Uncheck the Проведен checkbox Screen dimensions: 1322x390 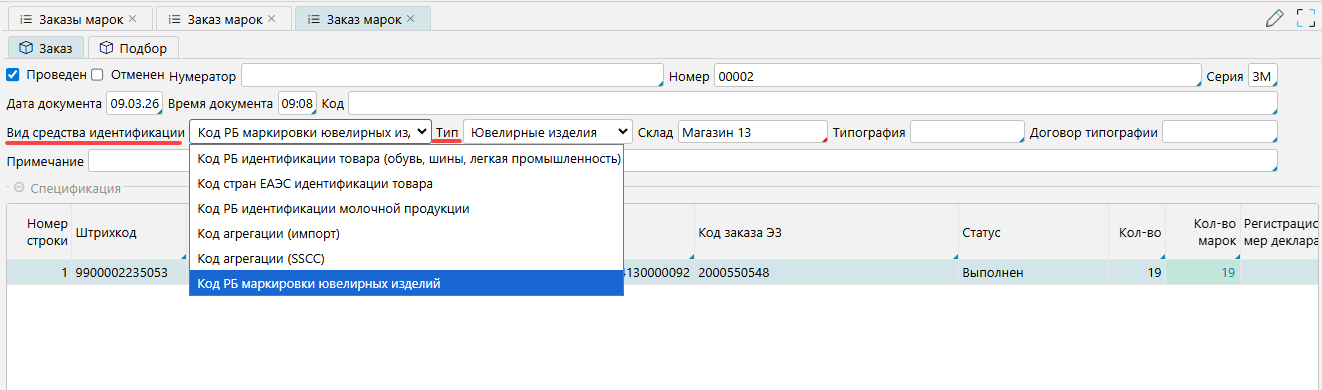click(13, 74)
